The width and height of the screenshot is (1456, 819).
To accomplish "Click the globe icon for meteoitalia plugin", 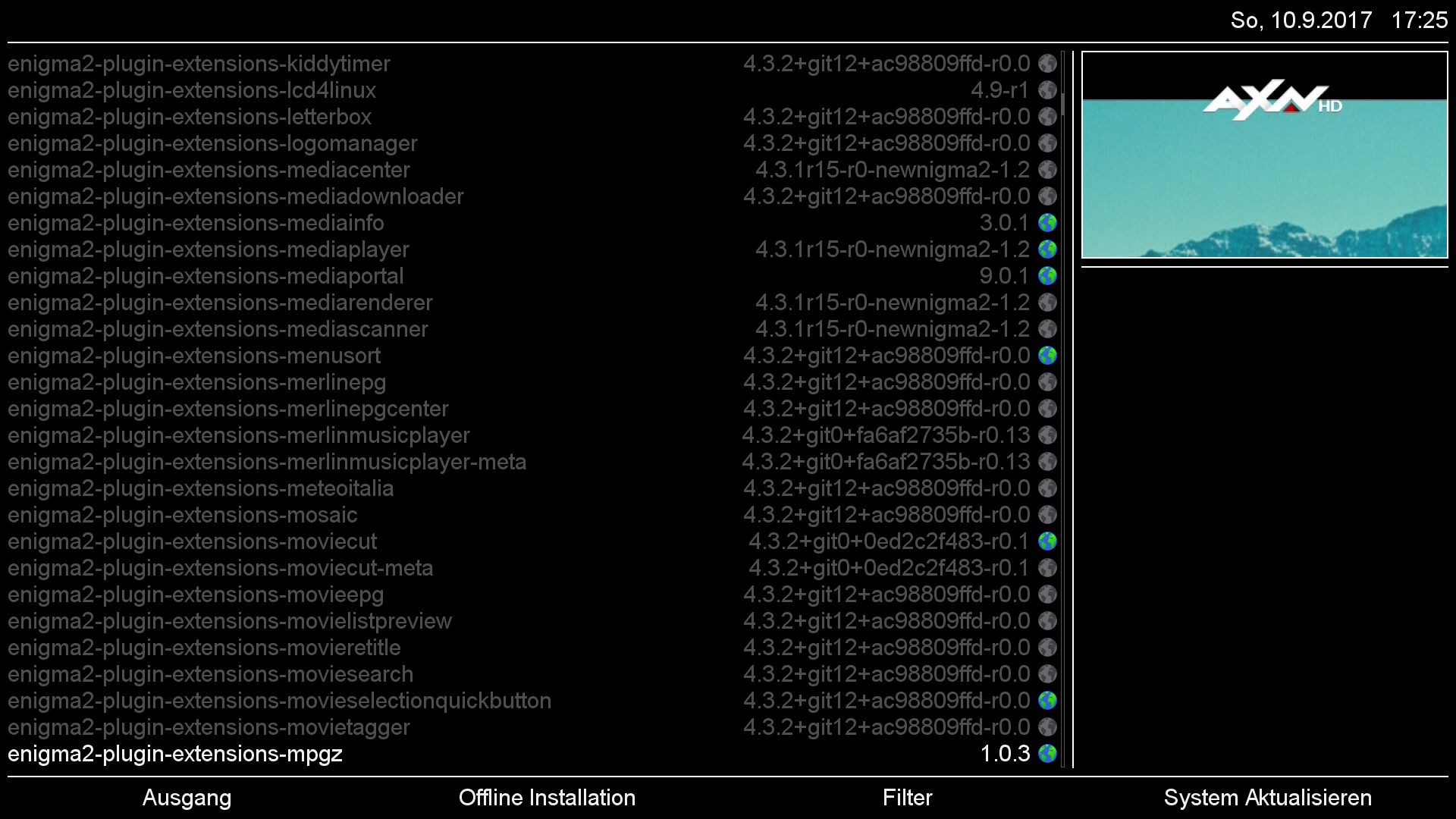I will [x=1047, y=488].
